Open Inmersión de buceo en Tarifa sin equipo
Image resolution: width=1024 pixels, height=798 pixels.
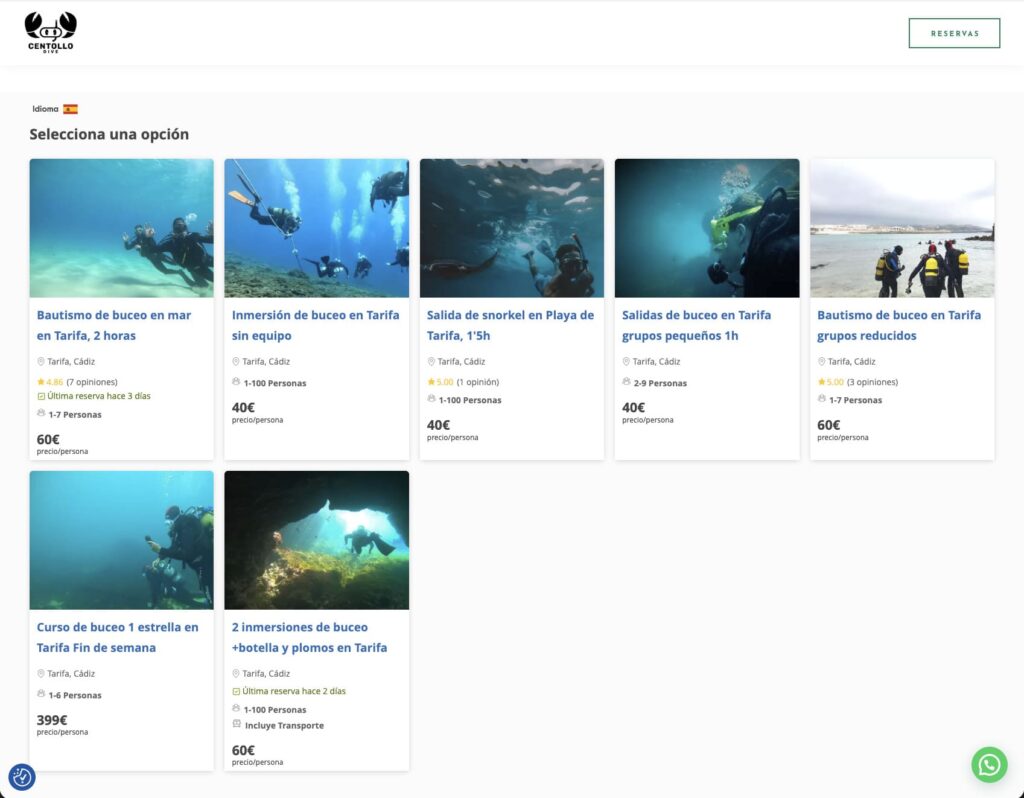click(315, 325)
